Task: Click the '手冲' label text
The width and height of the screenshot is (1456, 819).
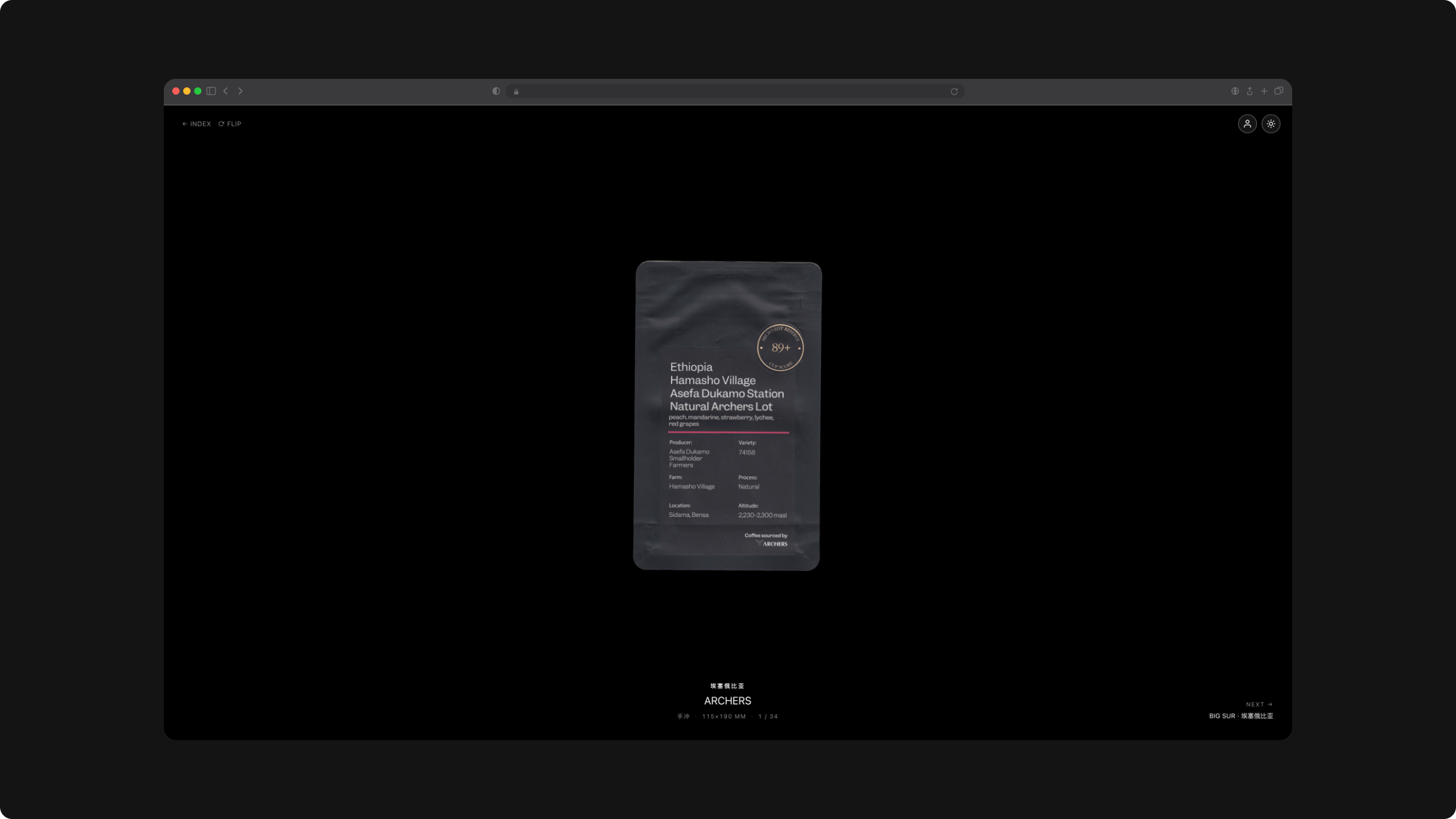Action: tap(684, 716)
